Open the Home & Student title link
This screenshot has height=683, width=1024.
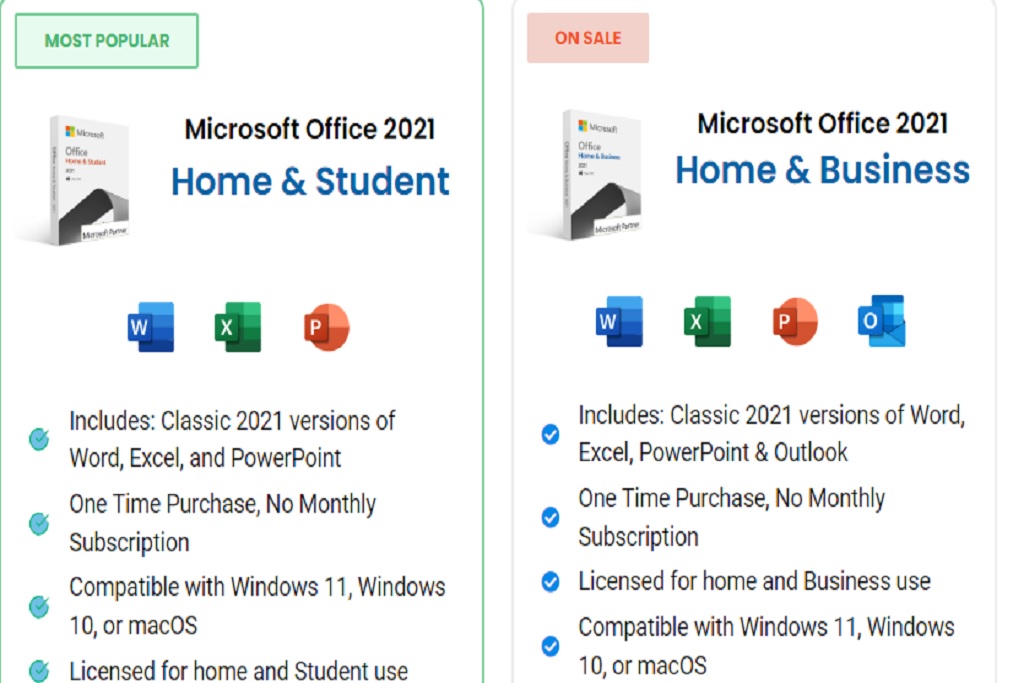pos(310,182)
